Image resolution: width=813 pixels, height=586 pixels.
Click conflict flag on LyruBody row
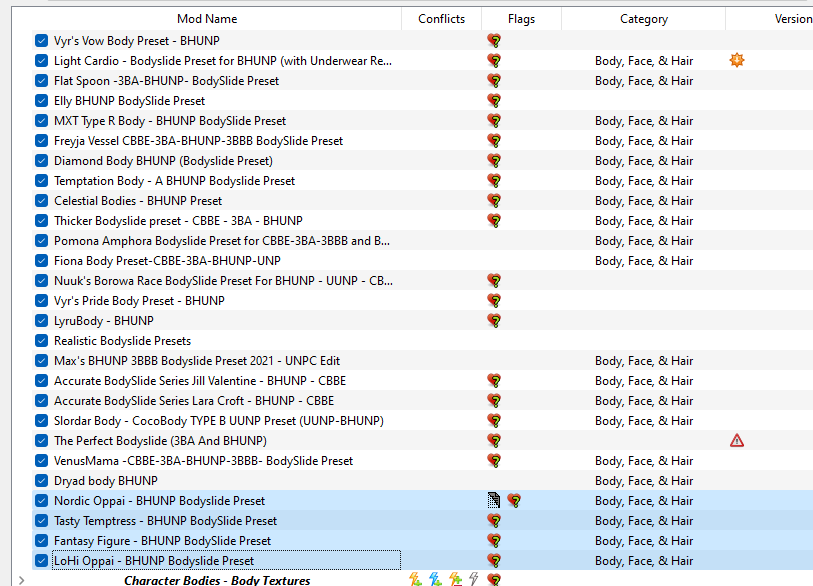coord(495,321)
